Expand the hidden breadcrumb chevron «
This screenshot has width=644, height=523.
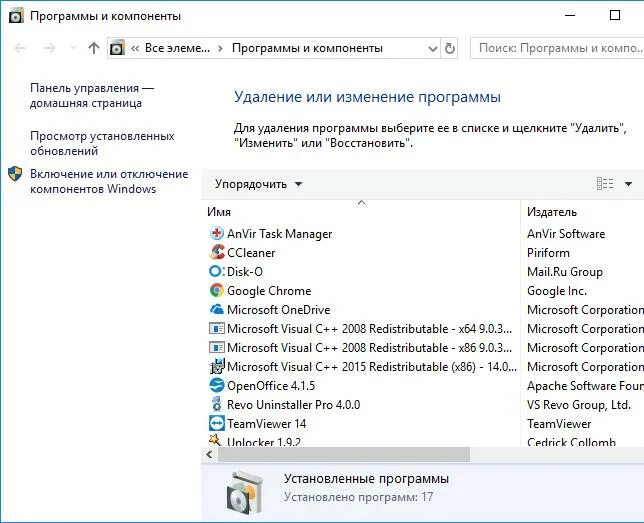point(135,48)
